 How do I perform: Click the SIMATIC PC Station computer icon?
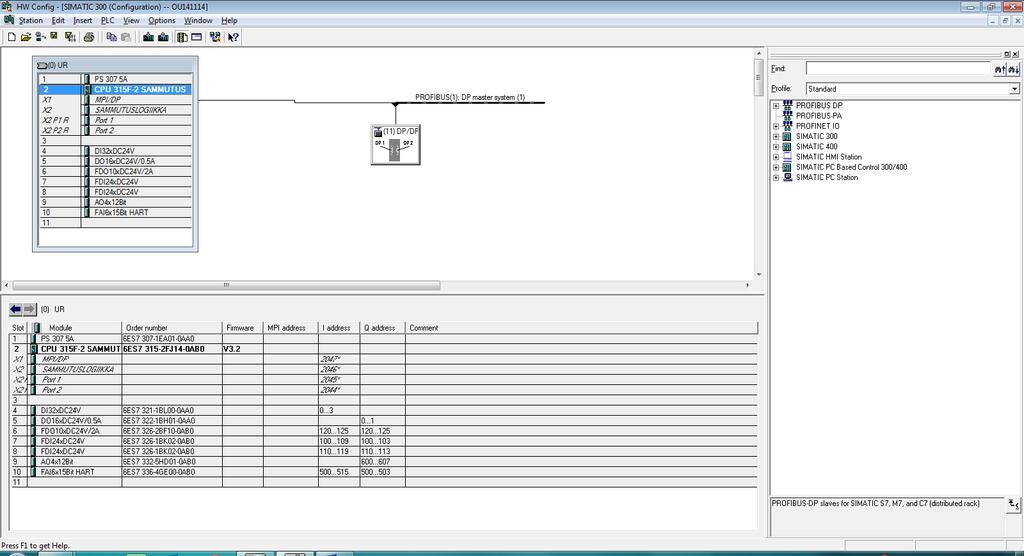point(788,177)
